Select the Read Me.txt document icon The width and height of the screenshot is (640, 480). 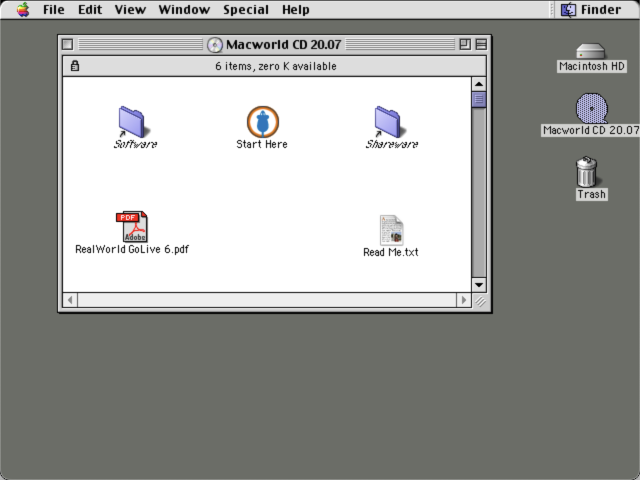391,230
